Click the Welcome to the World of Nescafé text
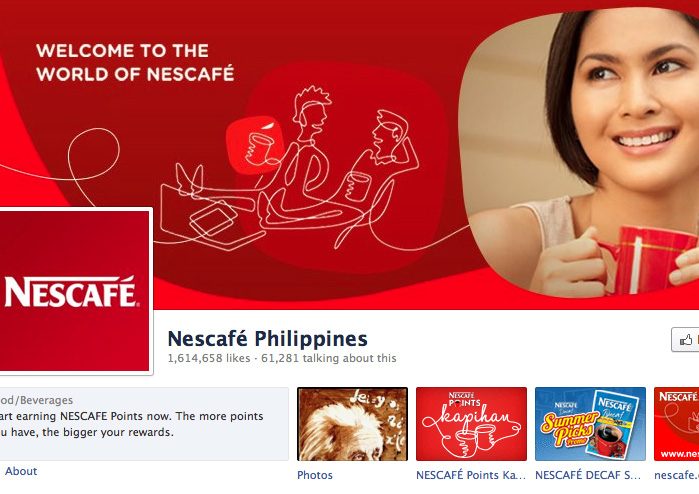 coord(135,62)
